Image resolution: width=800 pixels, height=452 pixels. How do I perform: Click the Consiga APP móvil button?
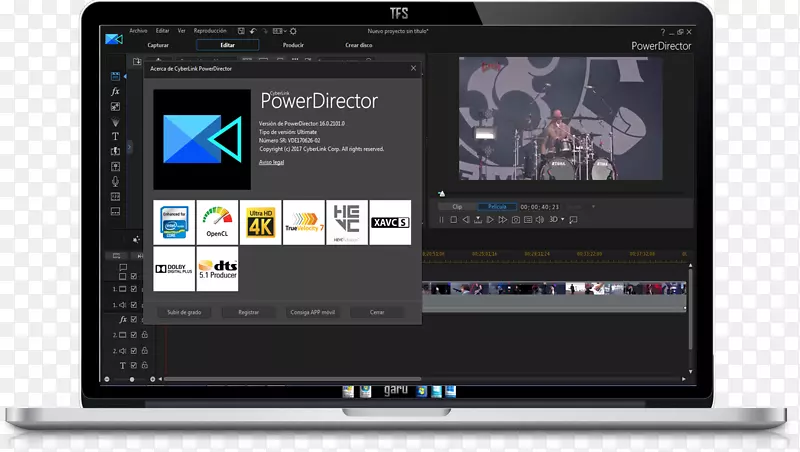pos(313,312)
